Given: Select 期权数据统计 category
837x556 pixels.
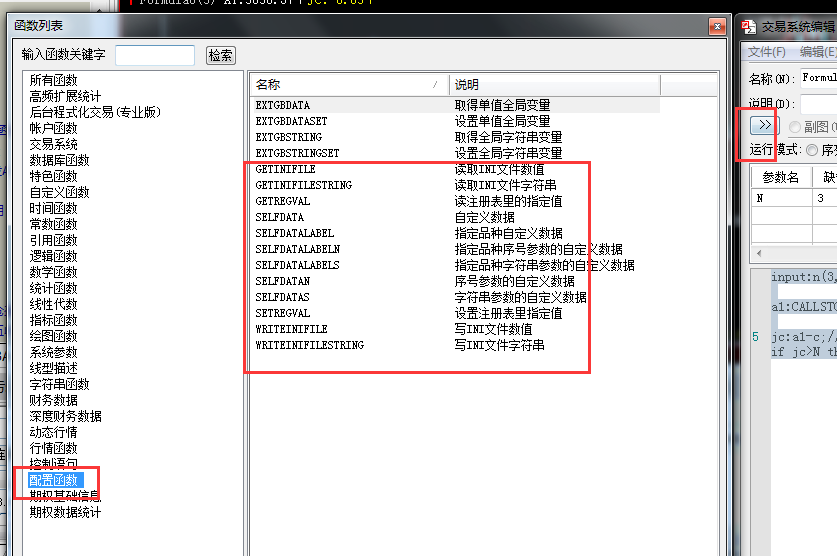Looking at the screenshot, I should pos(65,512).
